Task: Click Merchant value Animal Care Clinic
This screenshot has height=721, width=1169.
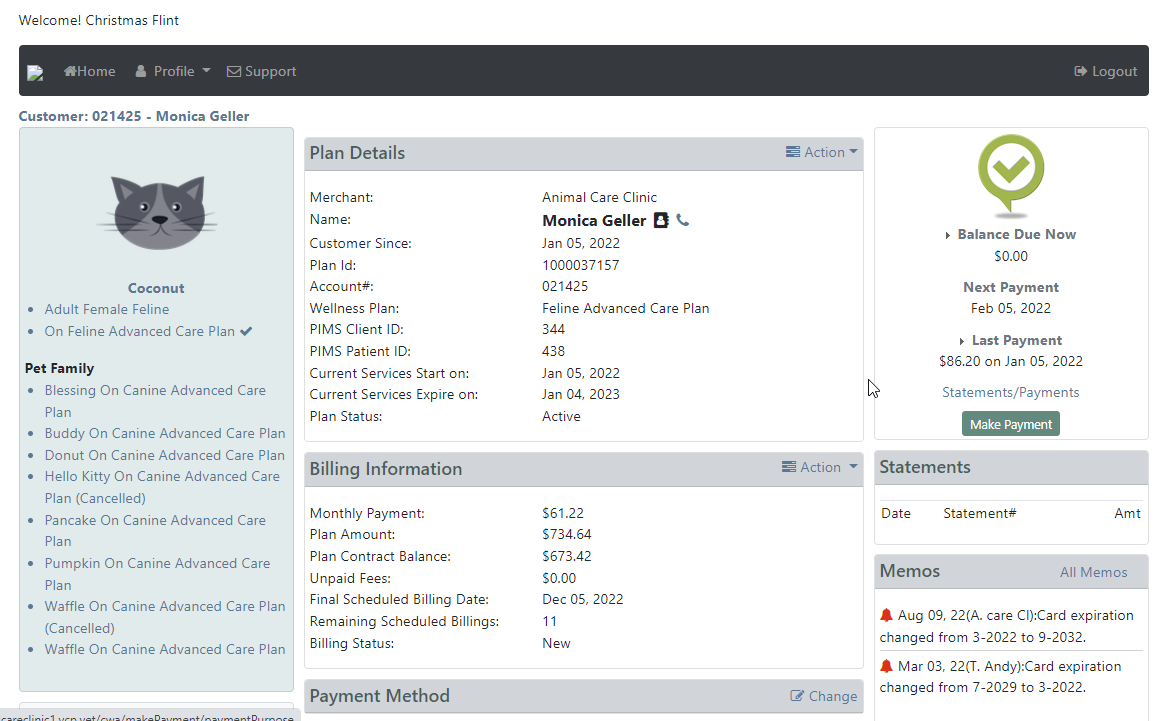Action: 599,198
